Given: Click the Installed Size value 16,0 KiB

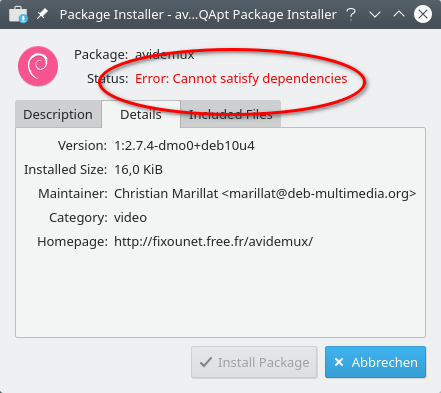Looking at the screenshot, I should pyautogui.click(x=138, y=170).
